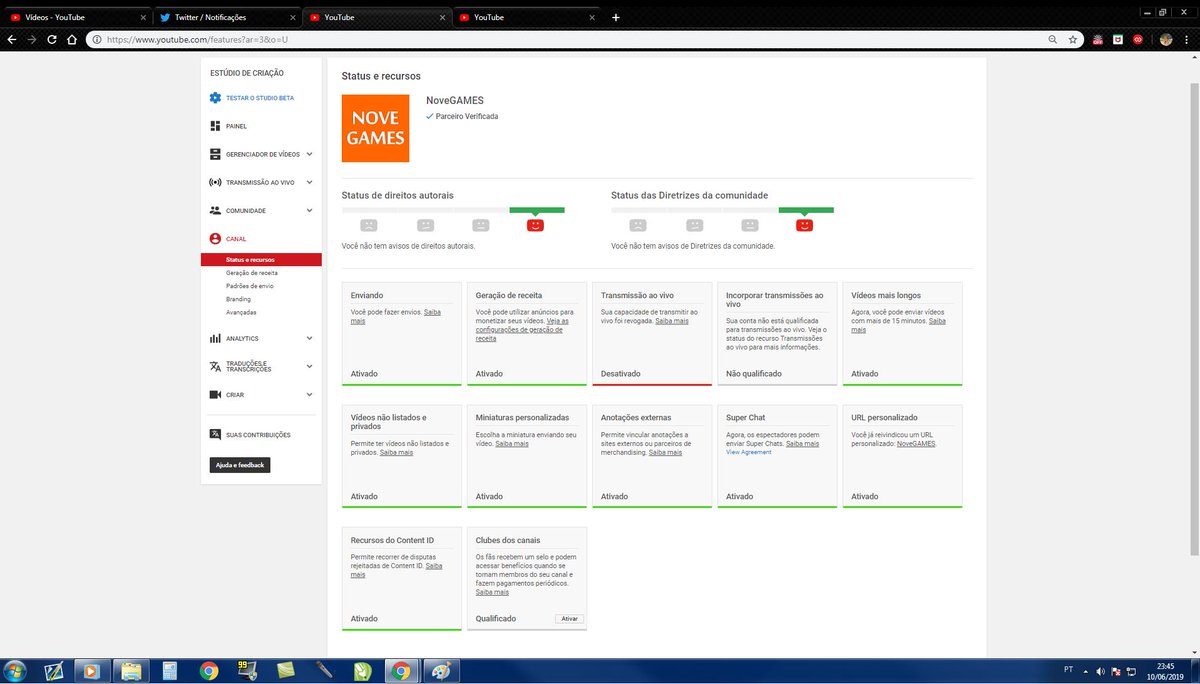This screenshot has height=684, width=1200.
Task: Click Testar o Studio Beta link
Action: pyautogui.click(x=260, y=98)
